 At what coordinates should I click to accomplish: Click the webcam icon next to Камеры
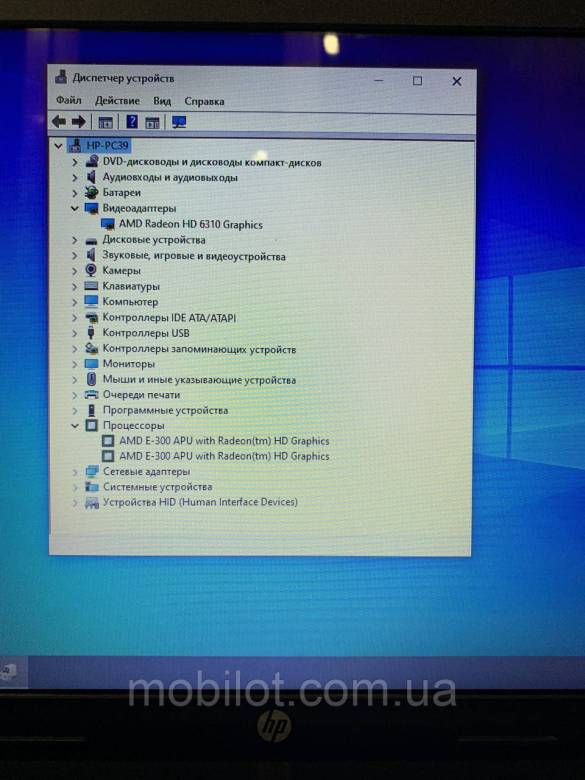91,270
